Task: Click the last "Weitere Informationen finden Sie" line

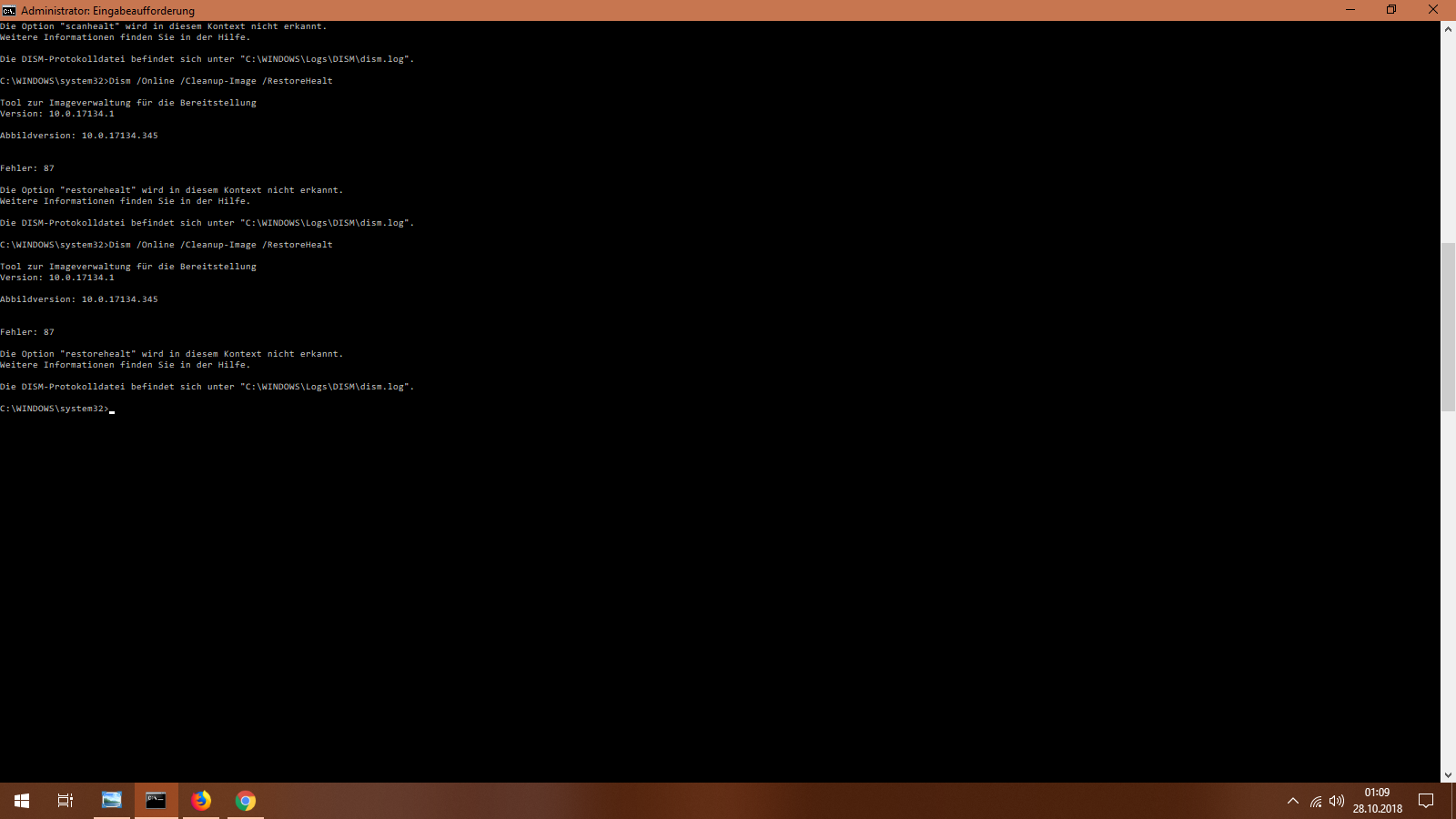Action: click(x=126, y=365)
